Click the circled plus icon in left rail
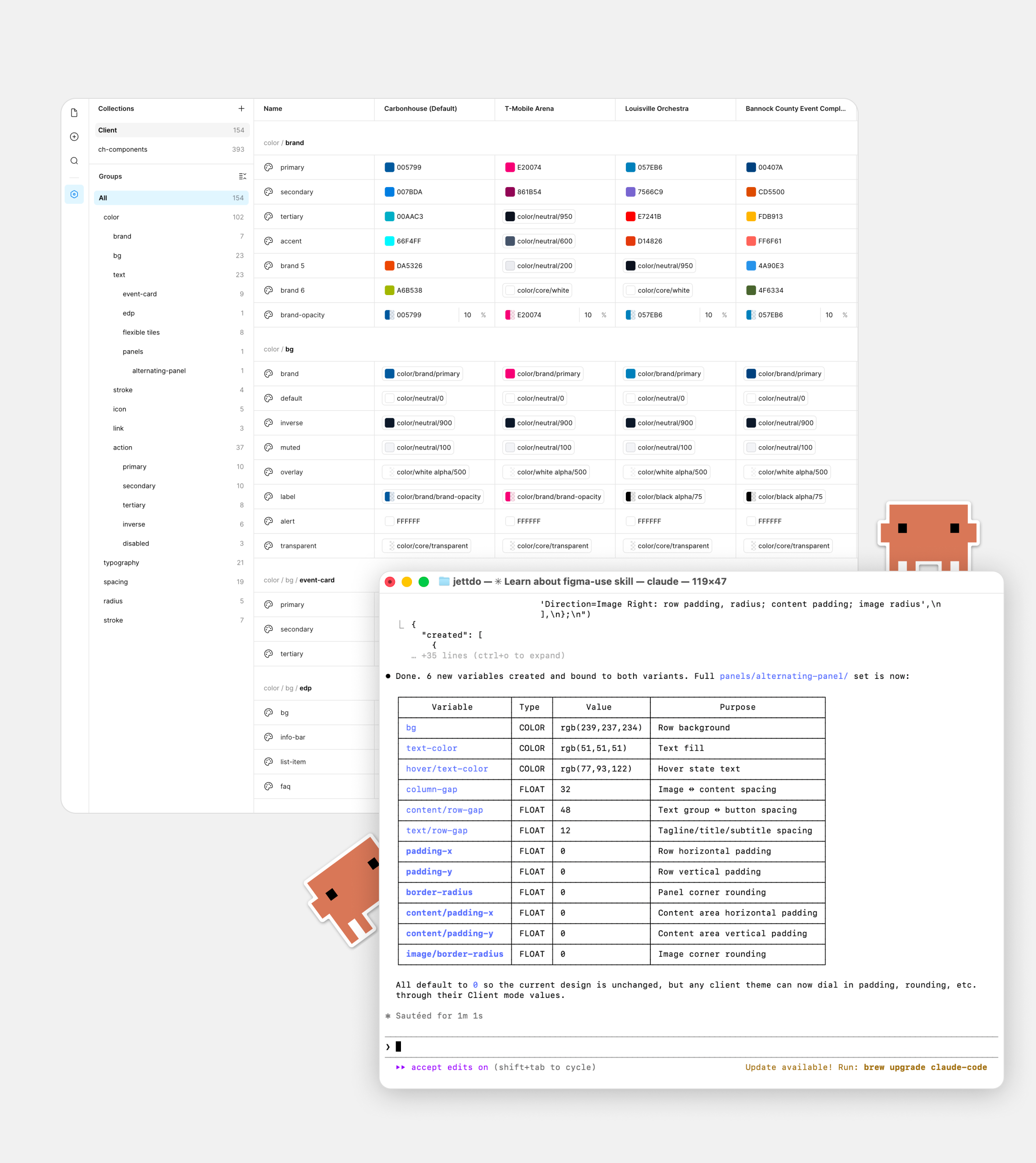The image size is (1036, 1163). [74, 137]
